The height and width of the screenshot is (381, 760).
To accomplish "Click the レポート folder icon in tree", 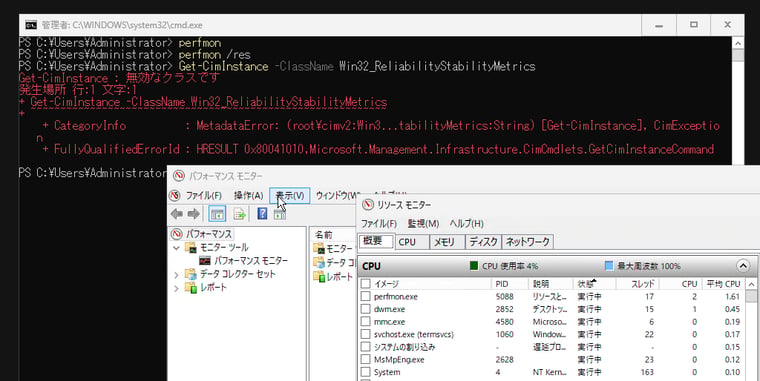I will (190, 287).
